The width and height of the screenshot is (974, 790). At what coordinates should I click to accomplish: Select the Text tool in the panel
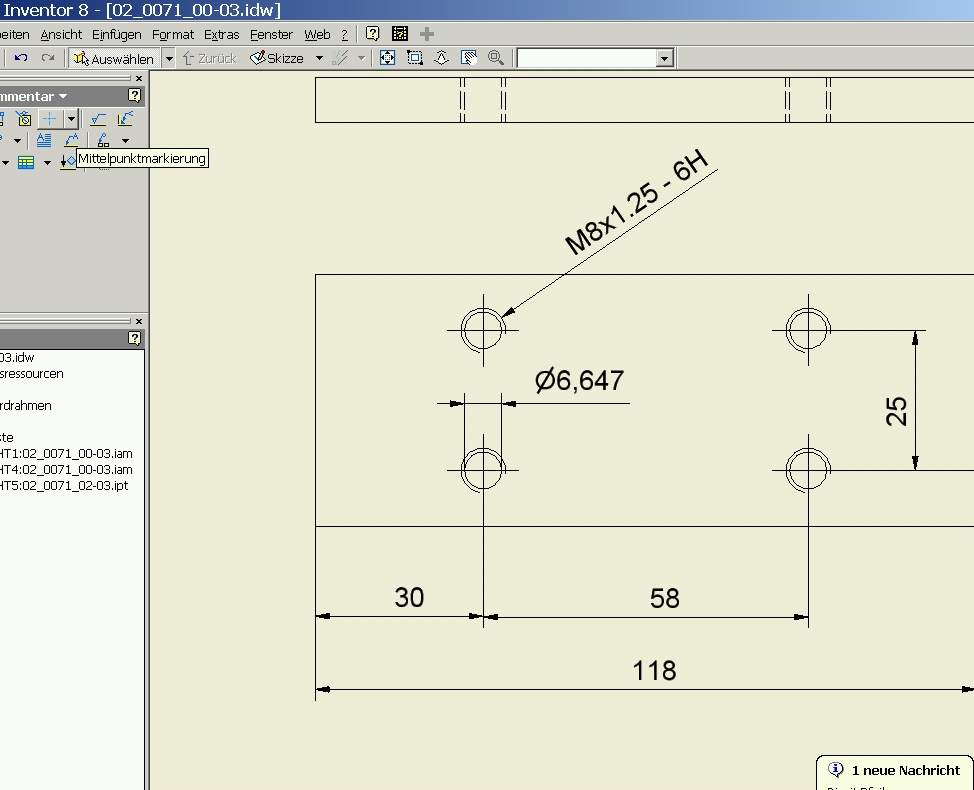point(44,140)
